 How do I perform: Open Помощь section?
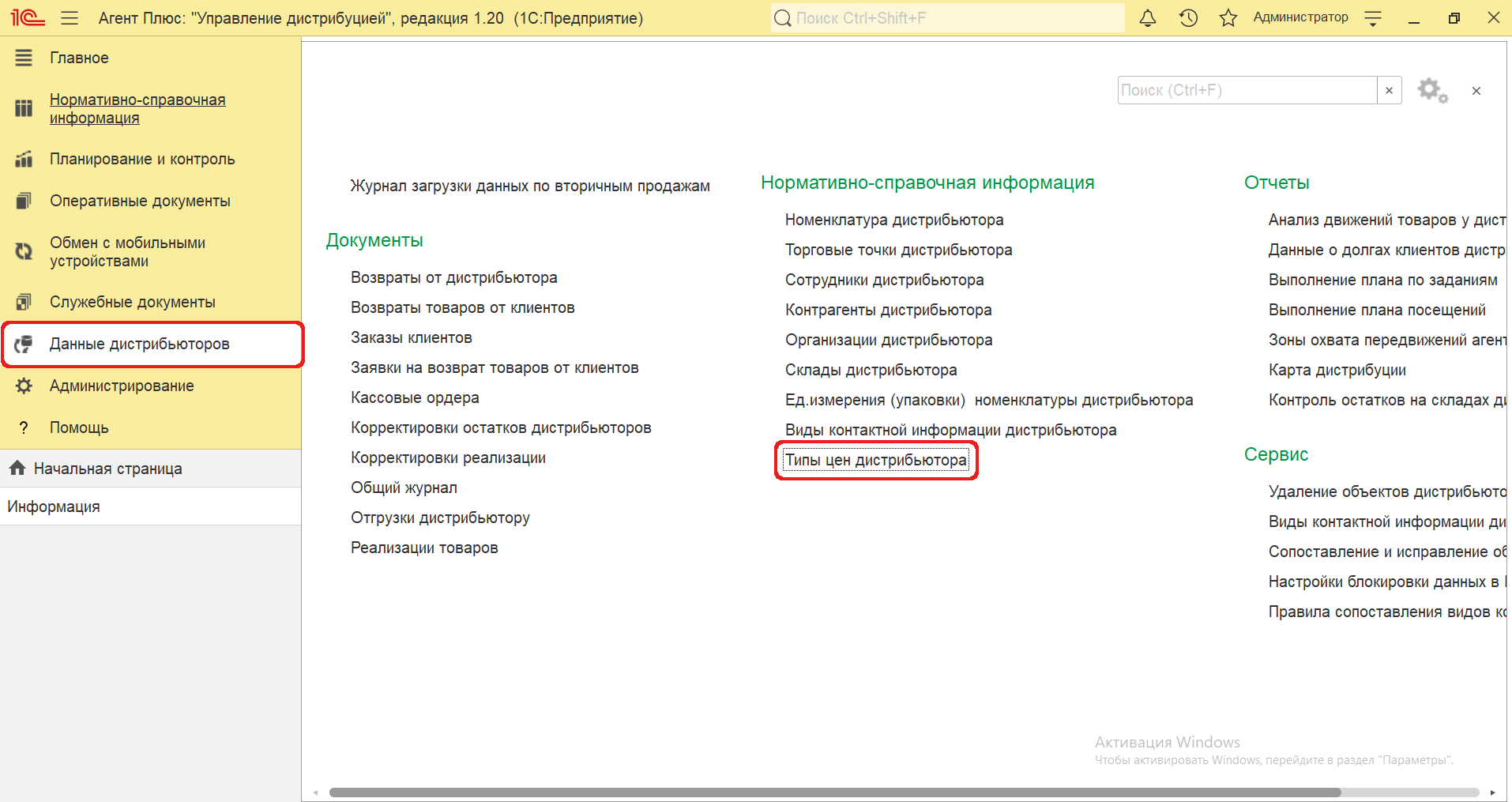click(x=79, y=427)
